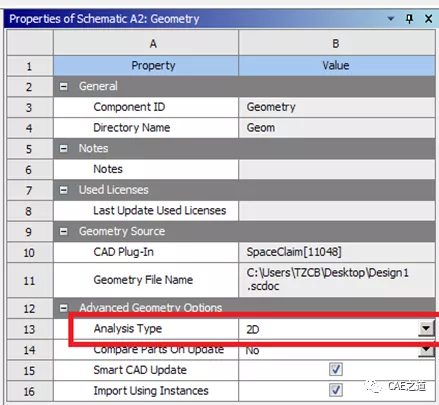Select row 13 header
The height and width of the screenshot is (405, 439).
30,329
